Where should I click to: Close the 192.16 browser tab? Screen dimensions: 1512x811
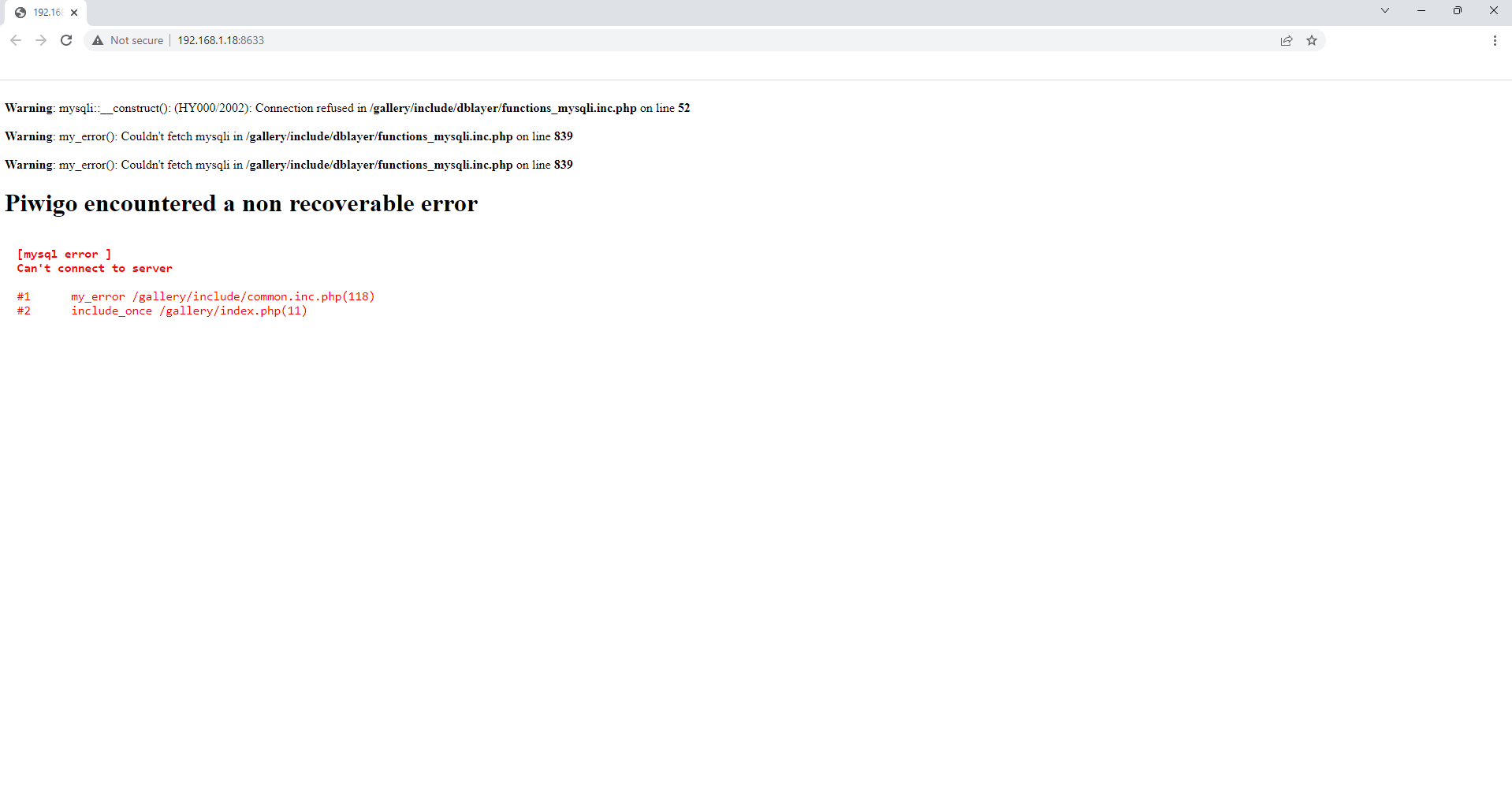pyautogui.click(x=74, y=13)
